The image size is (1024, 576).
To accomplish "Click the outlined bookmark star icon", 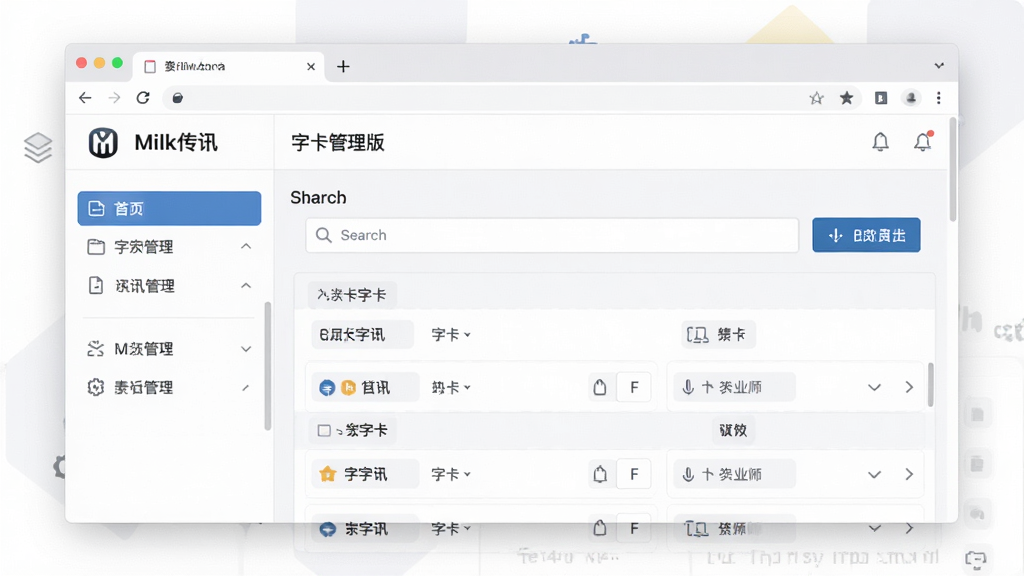I will click(x=816, y=98).
